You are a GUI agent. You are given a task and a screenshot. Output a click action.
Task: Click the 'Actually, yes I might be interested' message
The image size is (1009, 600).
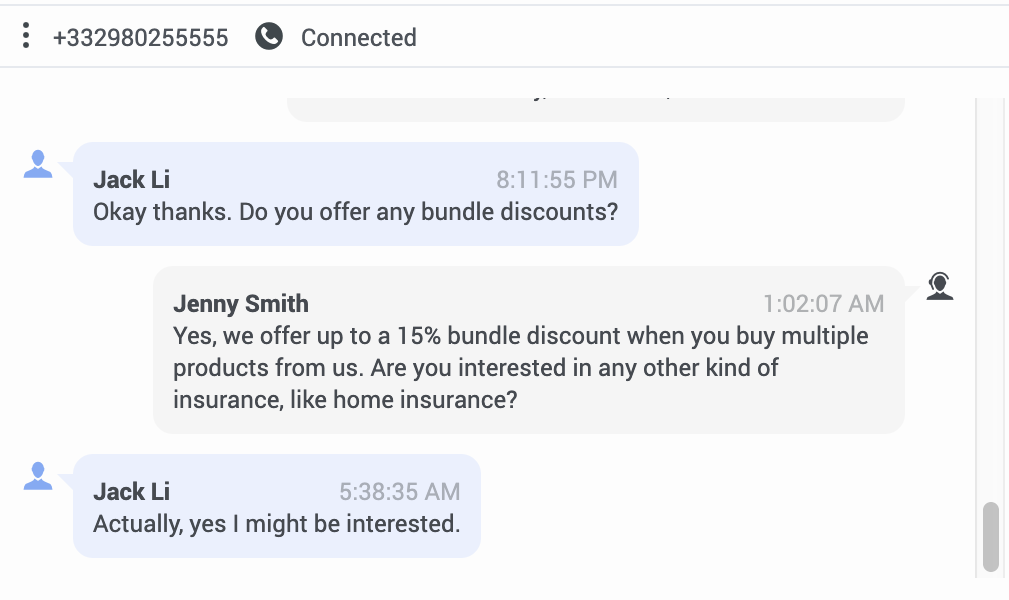coord(277,524)
